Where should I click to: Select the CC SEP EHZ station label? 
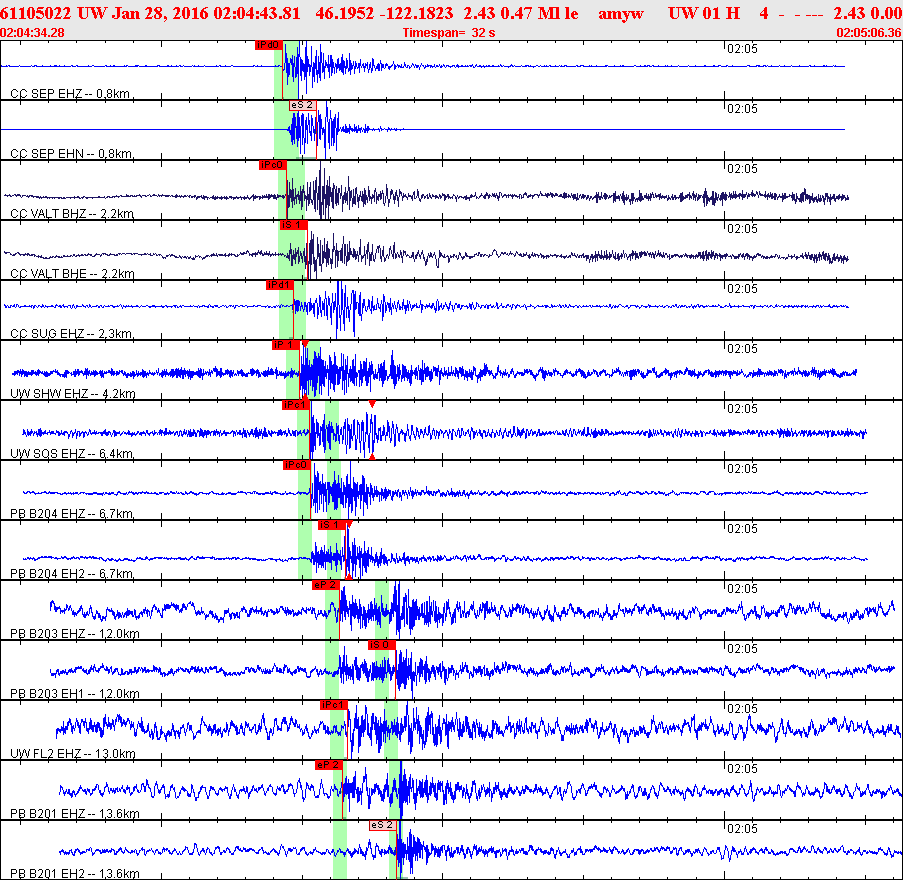click(70, 94)
